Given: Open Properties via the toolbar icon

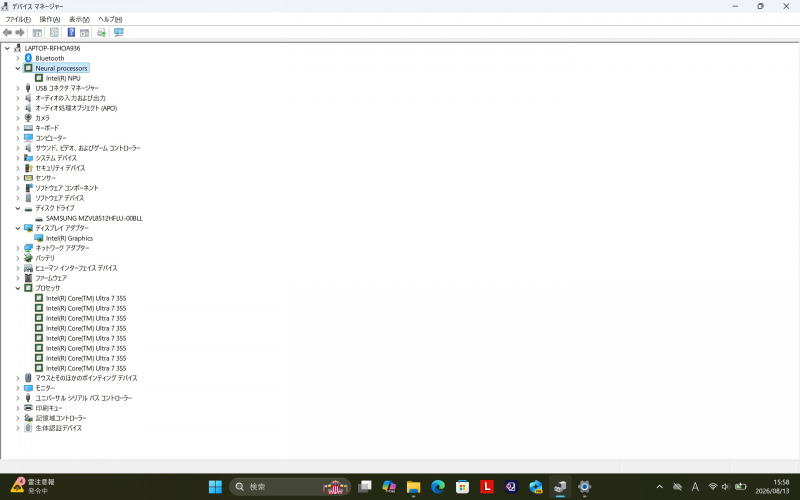Looking at the screenshot, I should 54,33.
